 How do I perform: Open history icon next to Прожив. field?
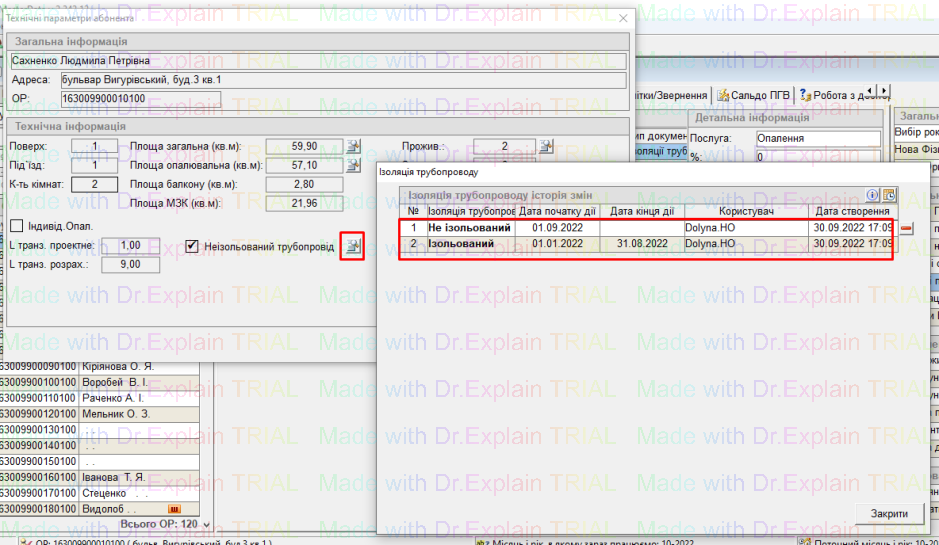point(545,146)
